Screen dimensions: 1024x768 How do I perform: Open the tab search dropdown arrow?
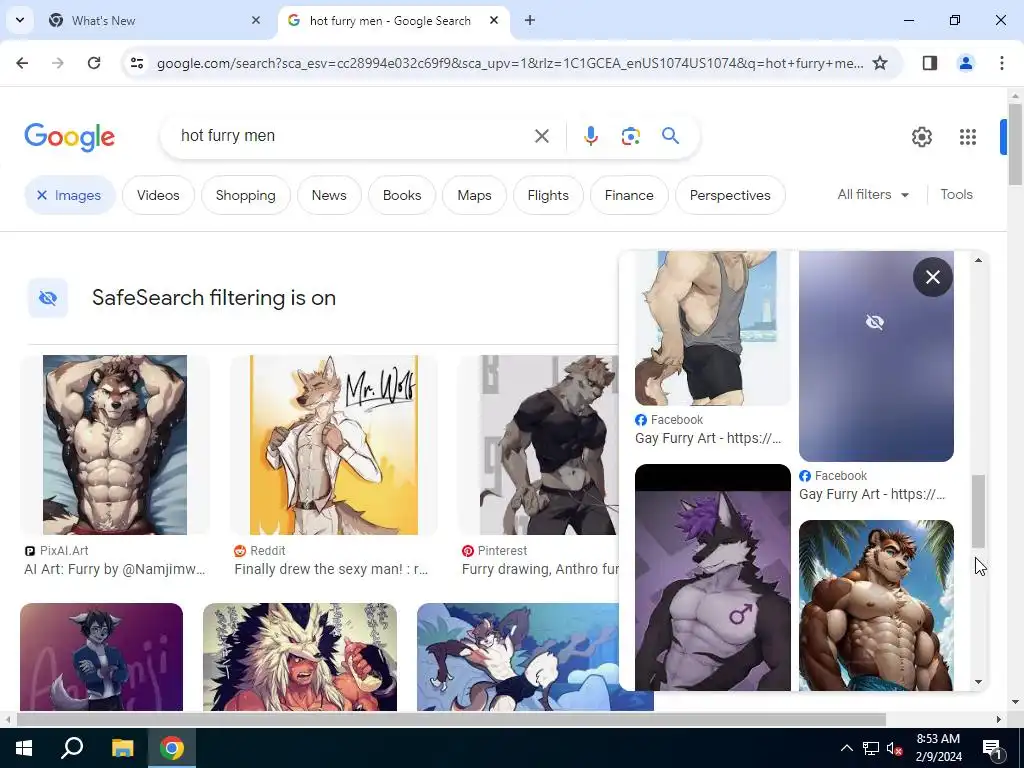(20, 20)
